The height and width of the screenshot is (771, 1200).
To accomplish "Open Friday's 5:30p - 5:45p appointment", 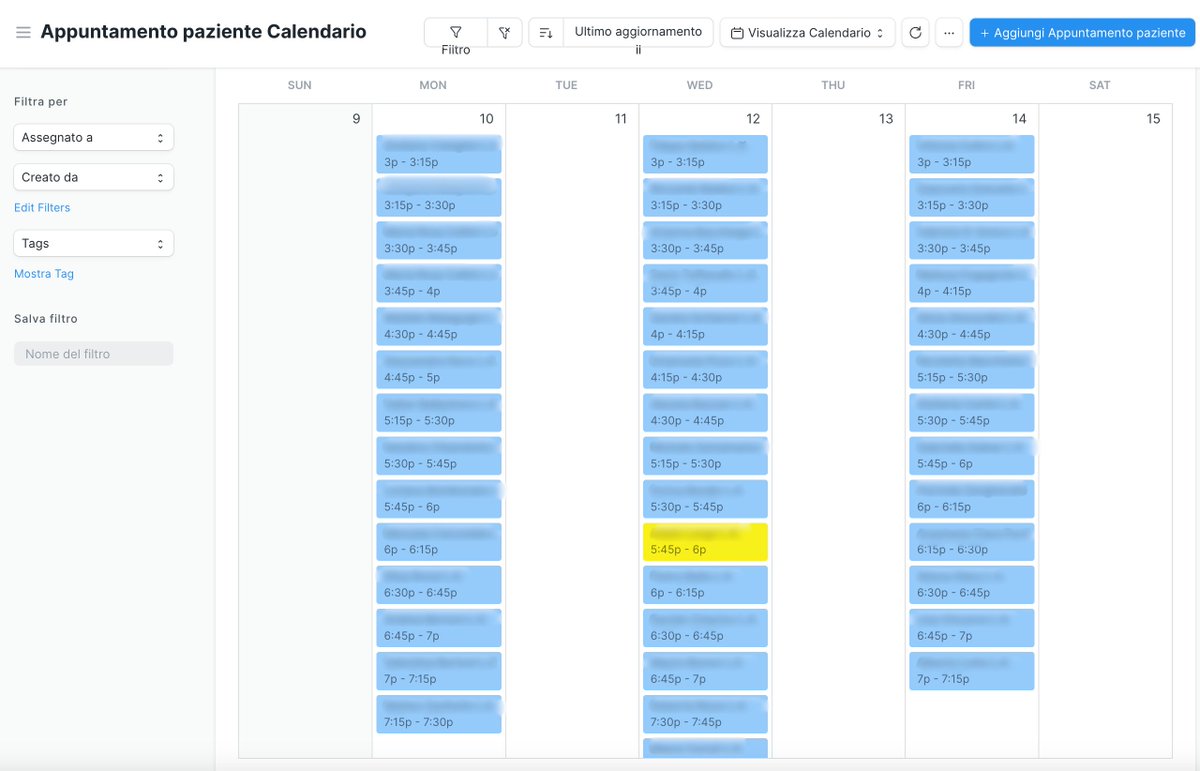I will [x=972, y=412].
